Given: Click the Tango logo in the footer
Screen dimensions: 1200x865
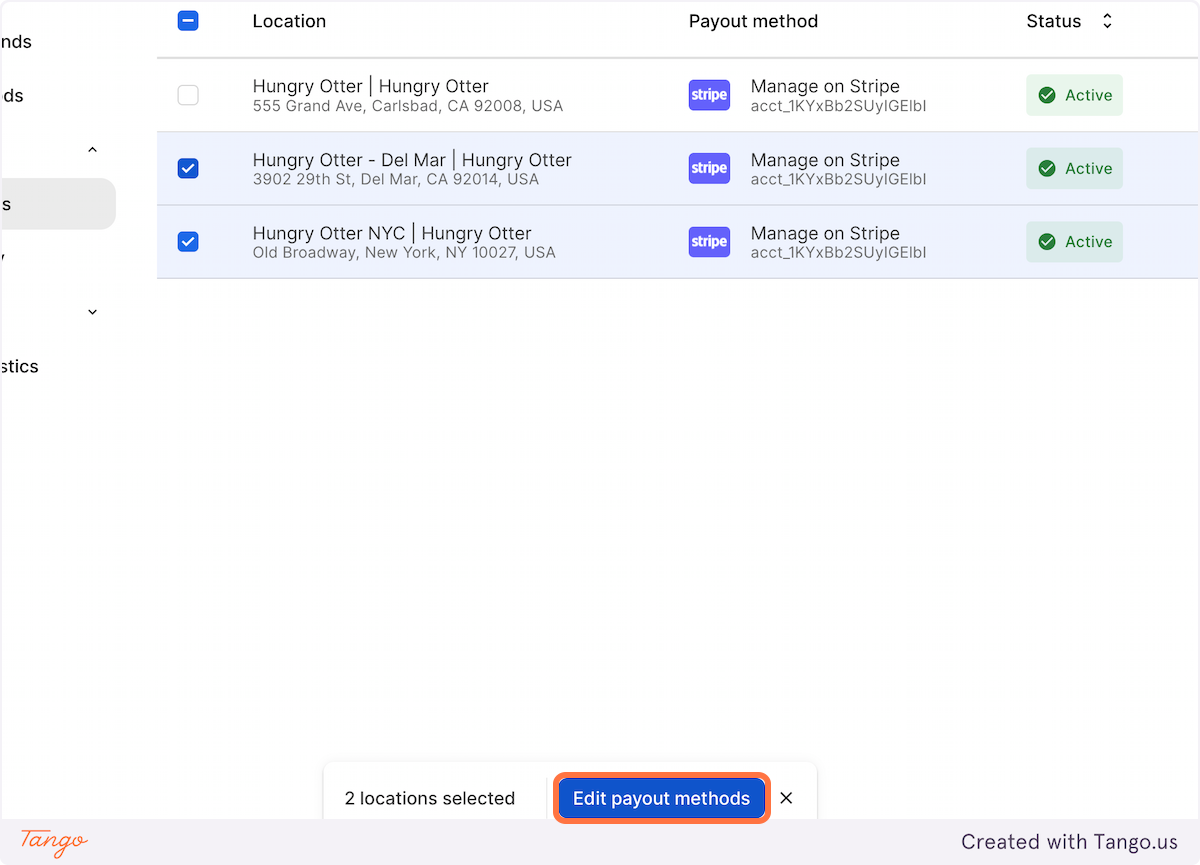Looking at the screenshot, I should point(52,843).
